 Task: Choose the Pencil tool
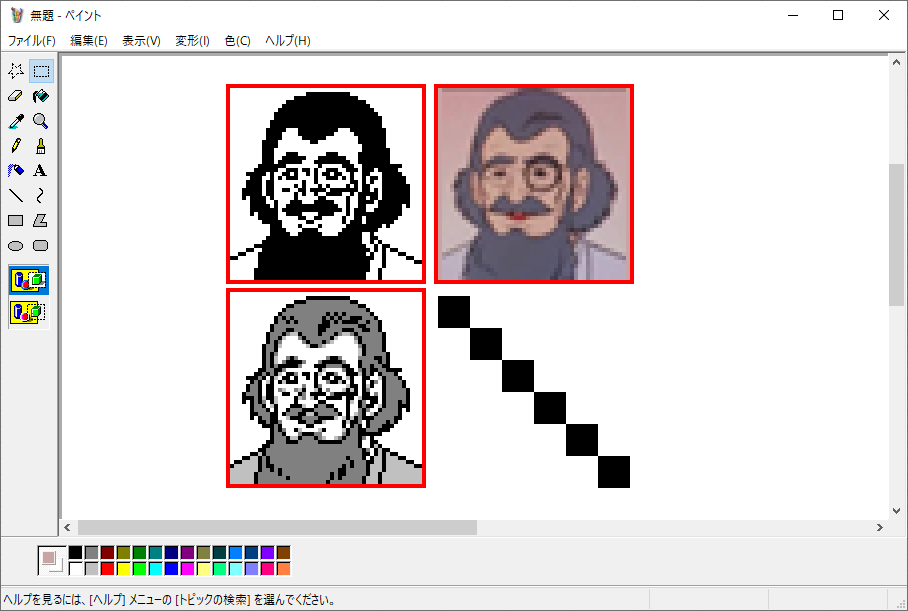tap(16, 146)
